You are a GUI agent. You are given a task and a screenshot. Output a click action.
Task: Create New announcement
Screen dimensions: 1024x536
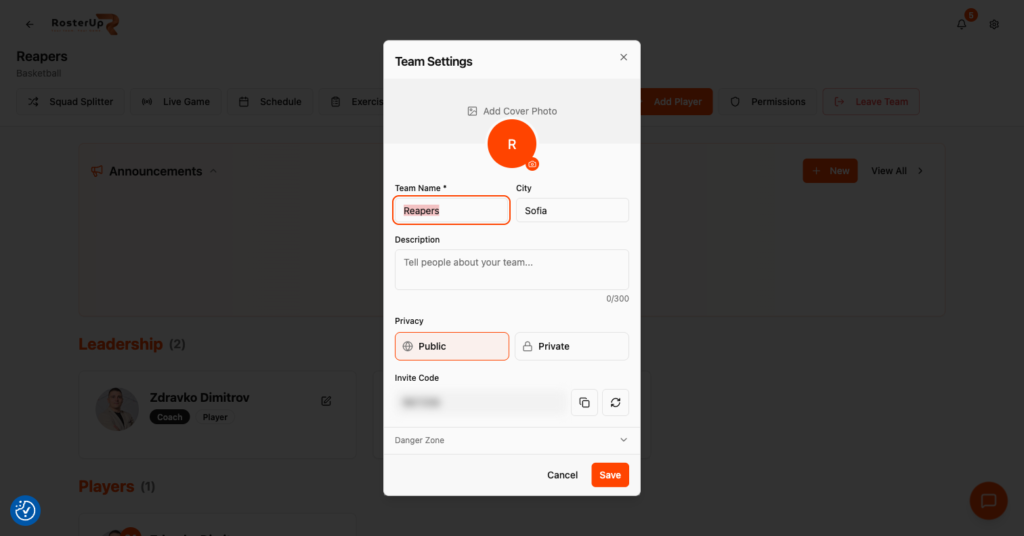point(830,171)
